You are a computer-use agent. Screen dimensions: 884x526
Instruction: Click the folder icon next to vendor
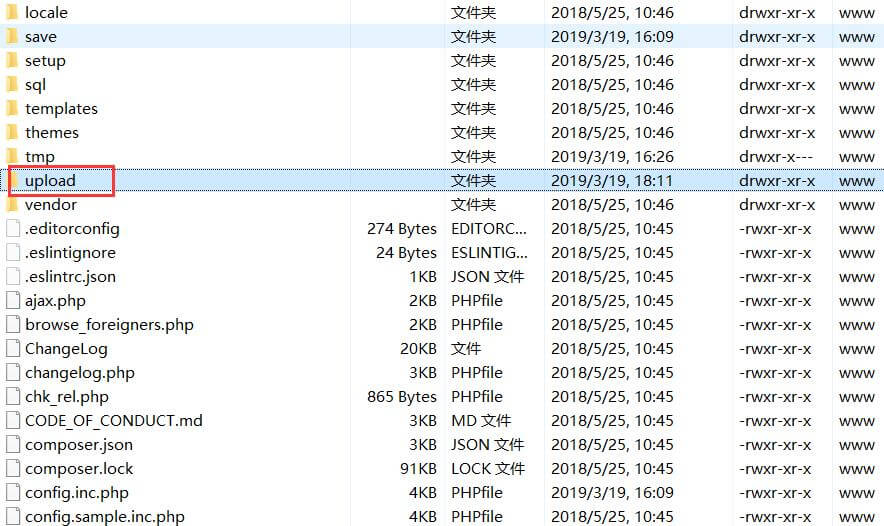pos(12,204)
